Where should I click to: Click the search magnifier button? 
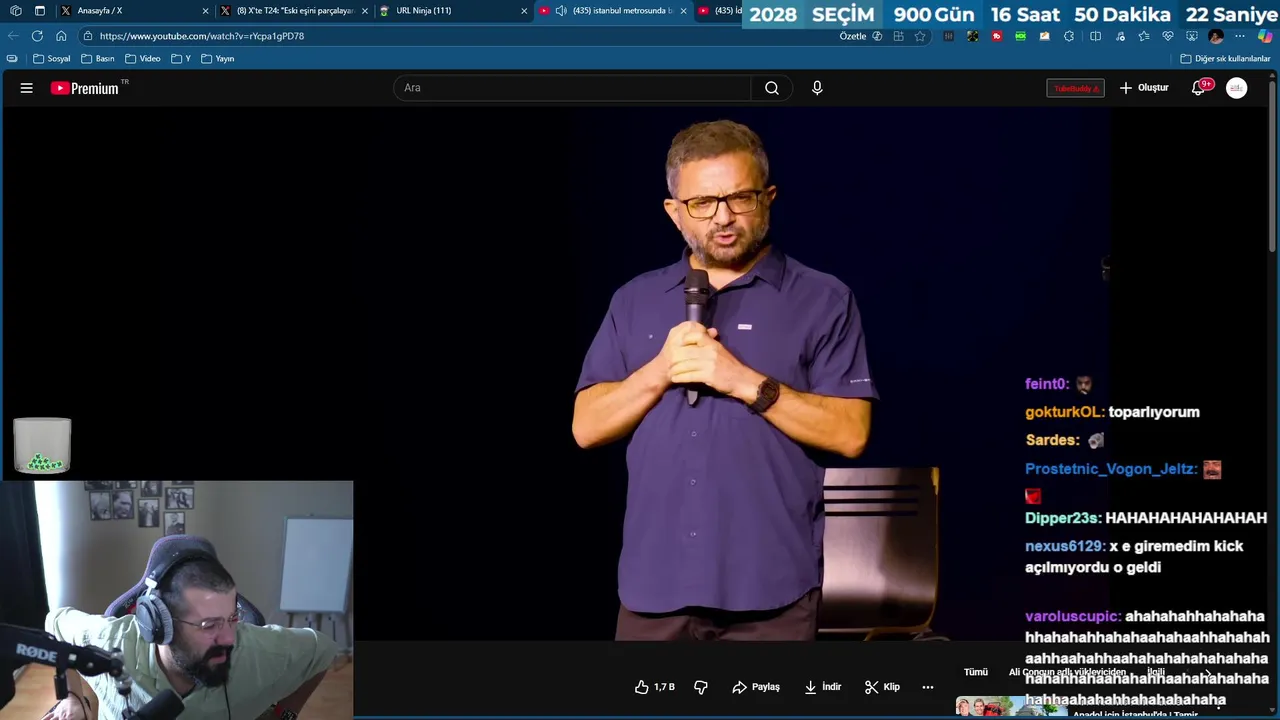(x=772, y=88)
